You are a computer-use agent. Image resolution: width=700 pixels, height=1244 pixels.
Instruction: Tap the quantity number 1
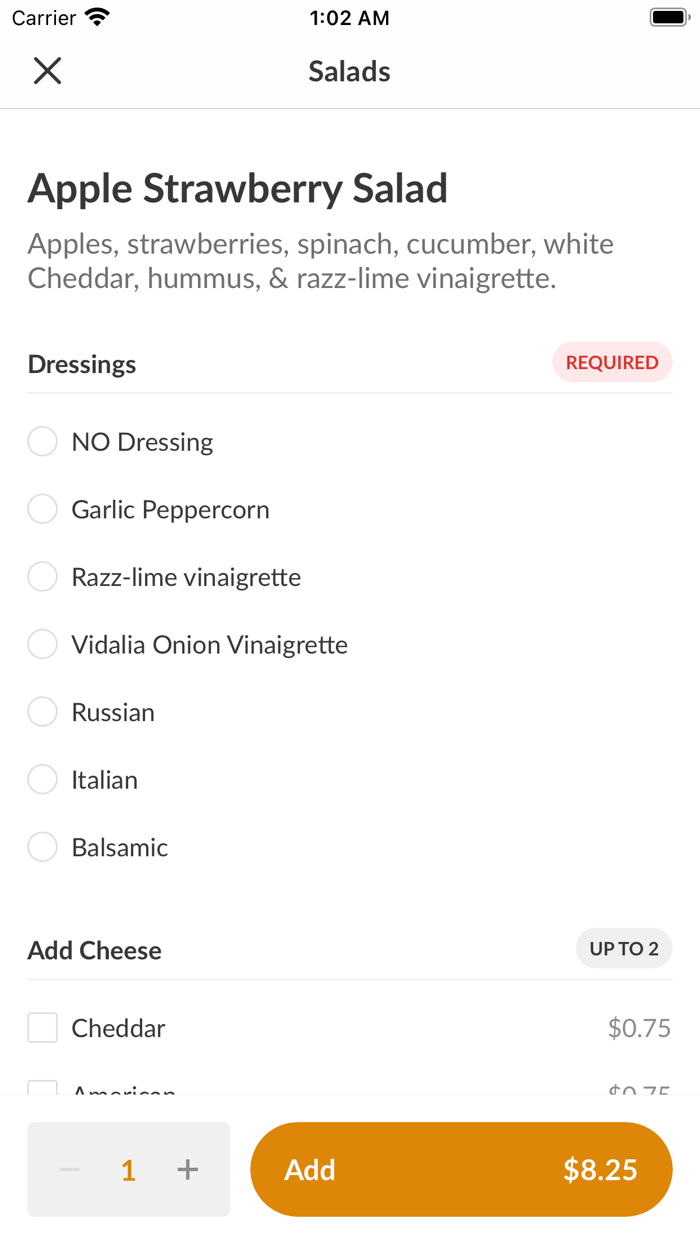(128, 1170)
